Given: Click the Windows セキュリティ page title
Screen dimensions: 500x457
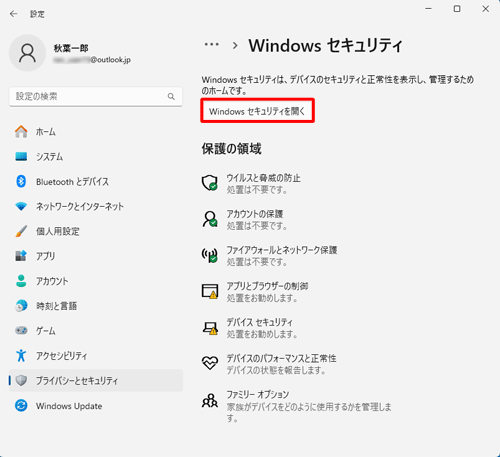Looking at the screenshot, I should (x=325, y=45).
